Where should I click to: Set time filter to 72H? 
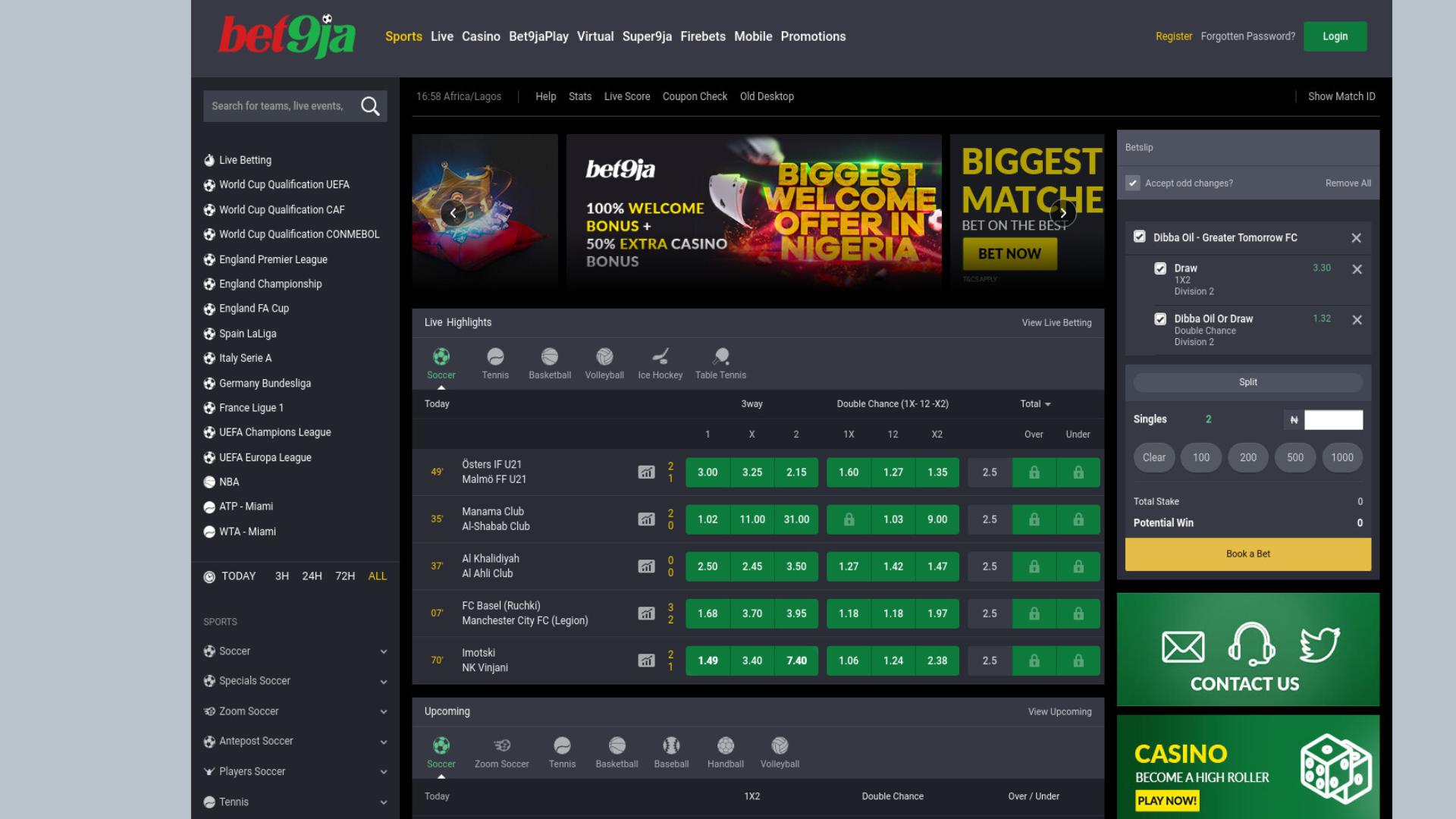tap(345, 576)
